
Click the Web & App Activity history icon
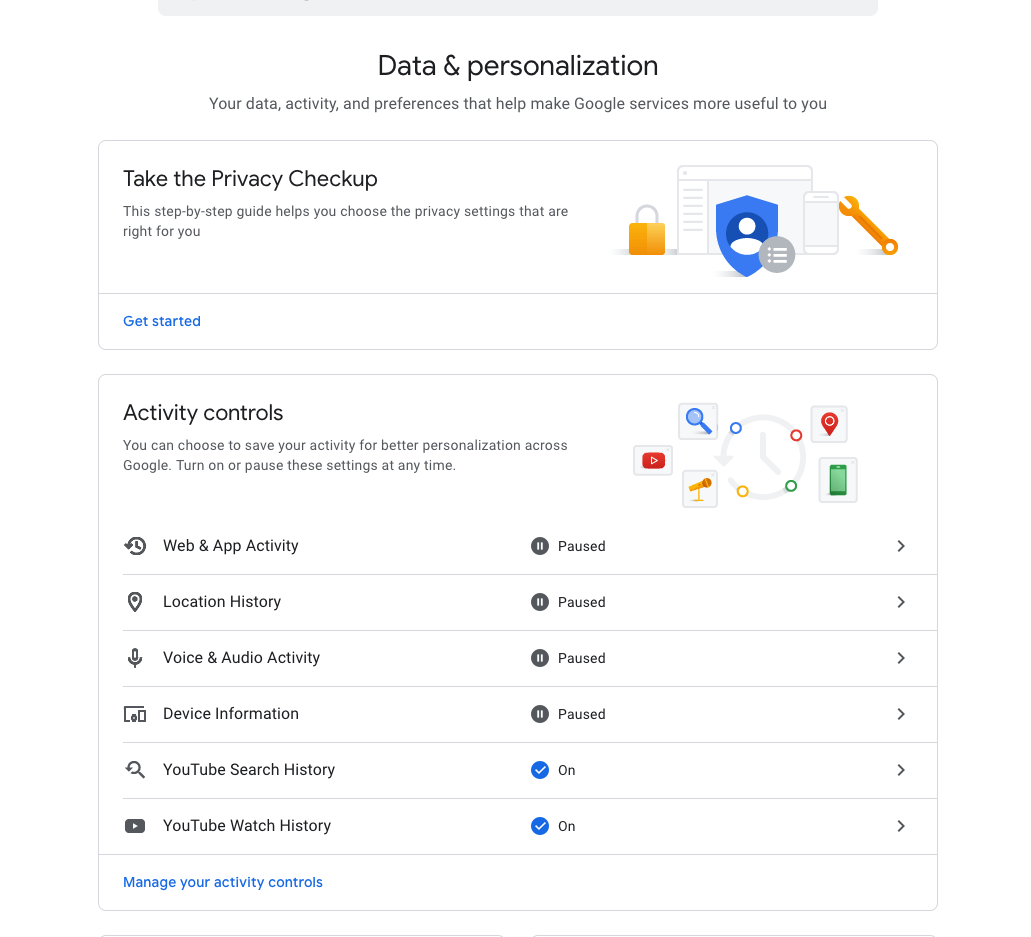135,546
